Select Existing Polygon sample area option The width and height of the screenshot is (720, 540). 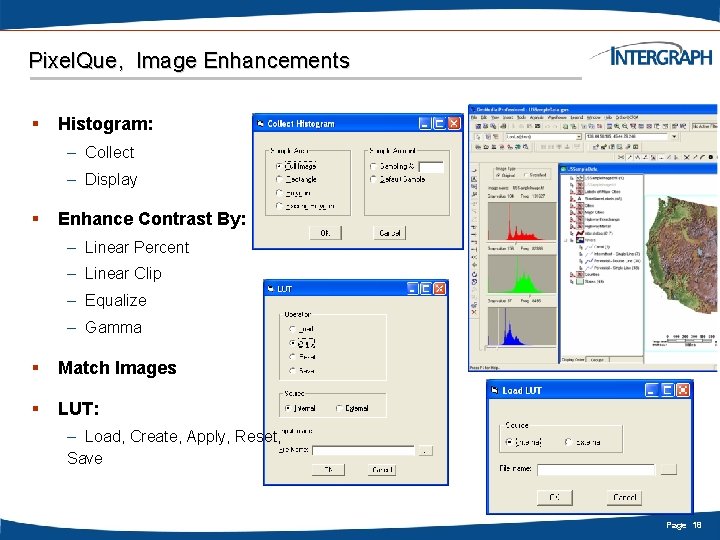[x=279, y=206]
